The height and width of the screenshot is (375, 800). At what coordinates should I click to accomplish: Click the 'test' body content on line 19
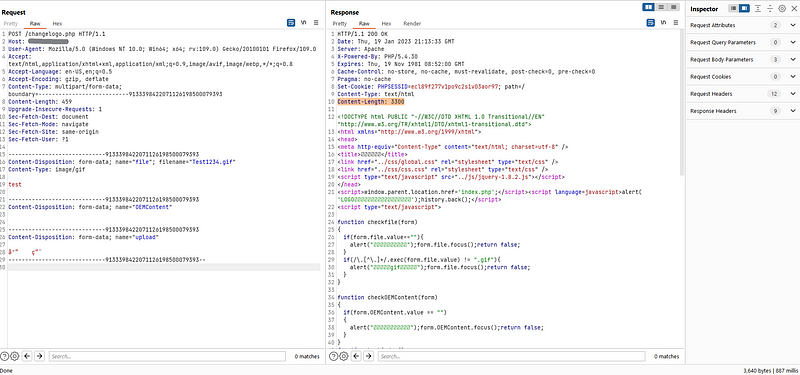tap(15, 185)
